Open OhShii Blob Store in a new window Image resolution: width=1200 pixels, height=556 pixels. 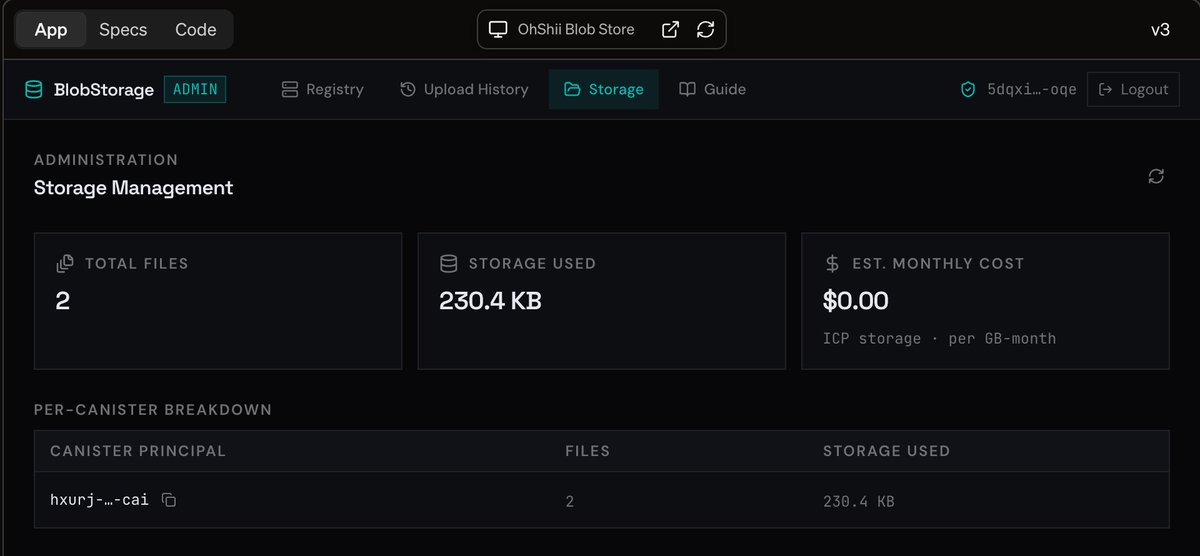coord(671,30)
